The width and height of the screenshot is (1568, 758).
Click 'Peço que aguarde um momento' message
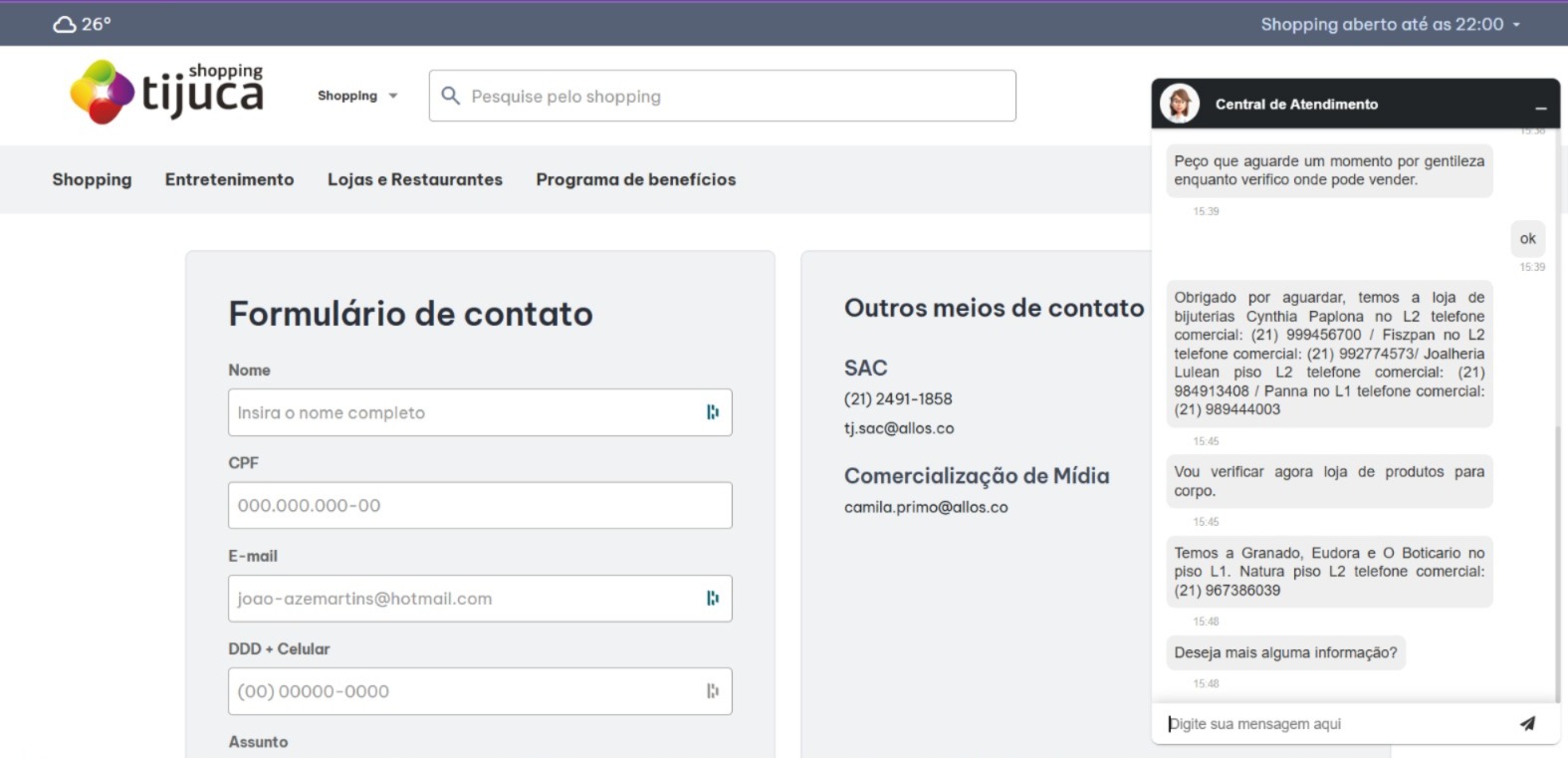[x=1329, y=170]
